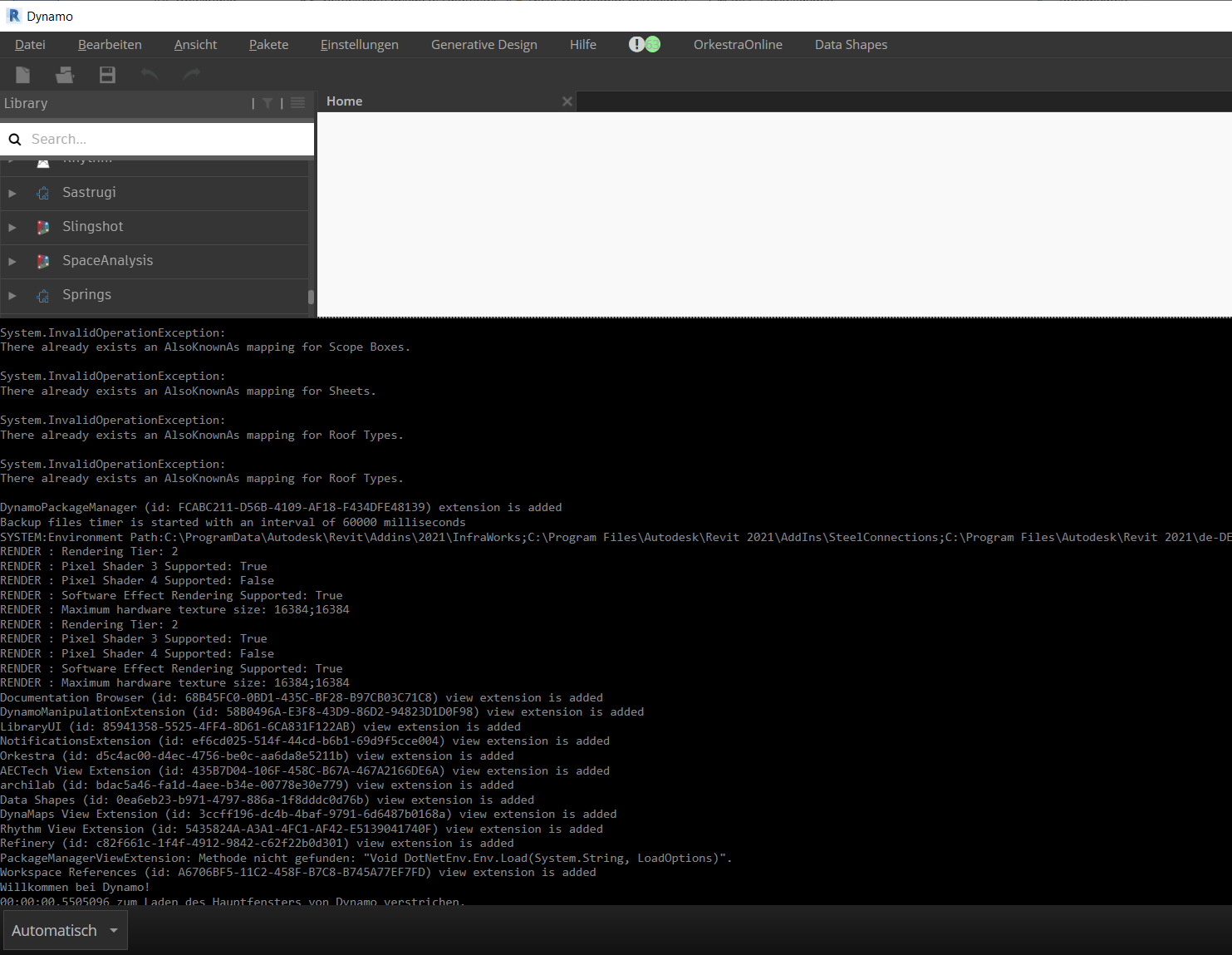This screenshot has width=1232, height=955.
Task: Click the Undo arrow icon
Action: coord(150,75)
